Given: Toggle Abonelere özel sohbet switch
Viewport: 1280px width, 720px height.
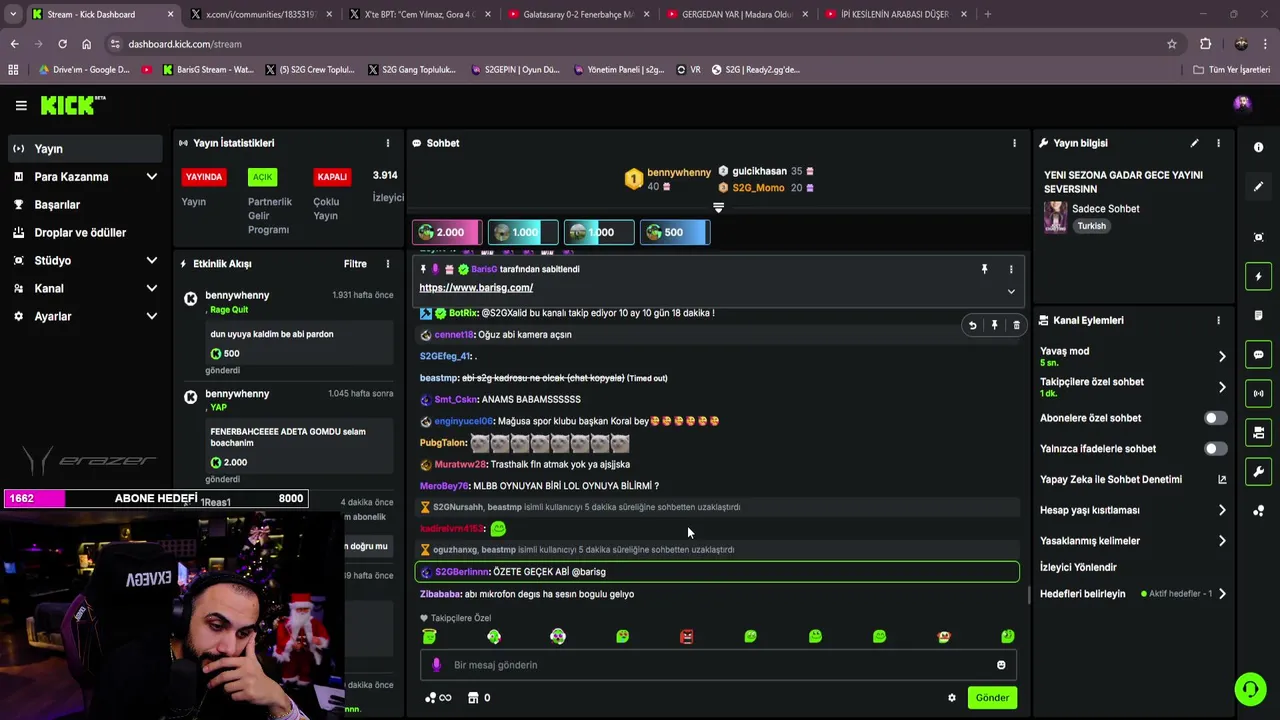Looking at the screenshot, I should click(1215, 418).
